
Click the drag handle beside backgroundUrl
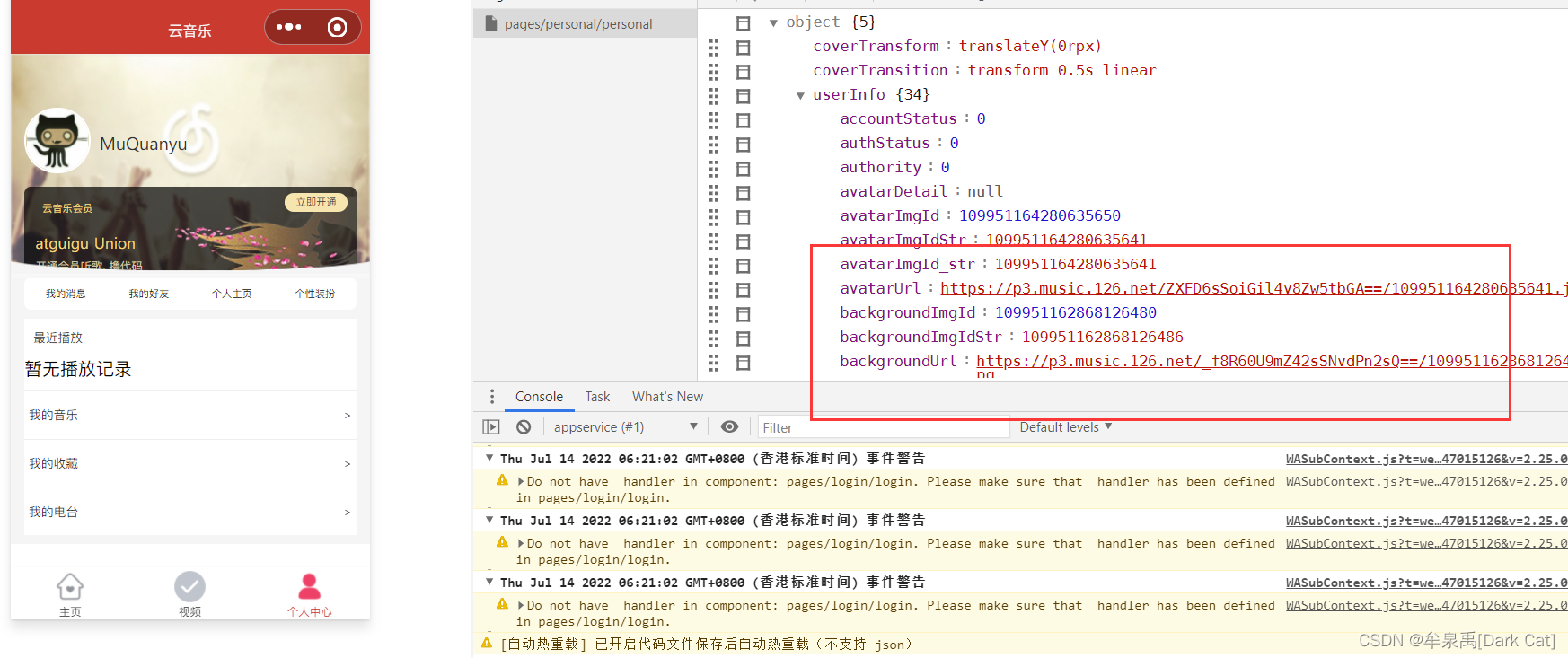(714, 363)
